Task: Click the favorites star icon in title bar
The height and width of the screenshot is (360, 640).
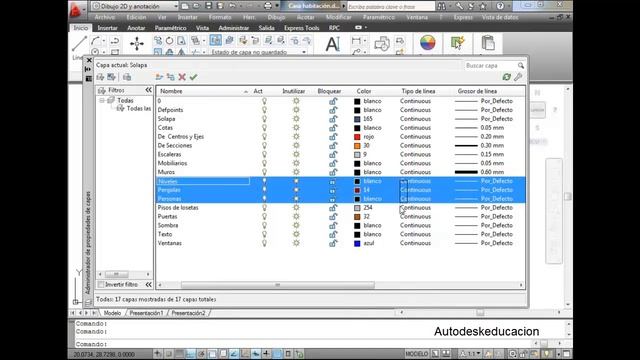Action: 483,6
